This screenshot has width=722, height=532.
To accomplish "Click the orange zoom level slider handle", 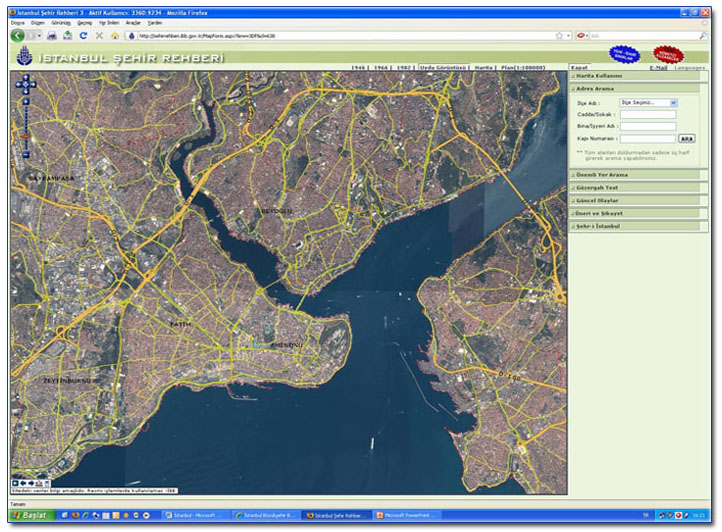I will coord(26,138).
